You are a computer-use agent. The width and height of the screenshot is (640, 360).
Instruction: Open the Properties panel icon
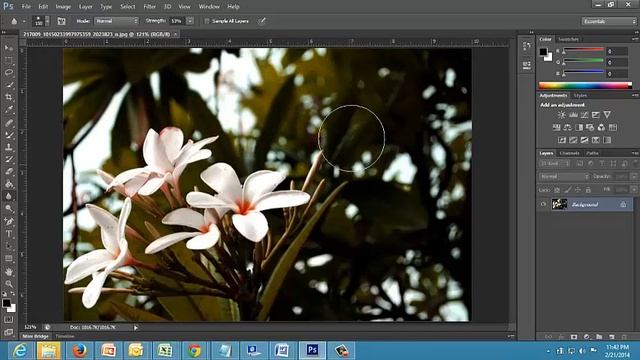[x=527, y=65]
